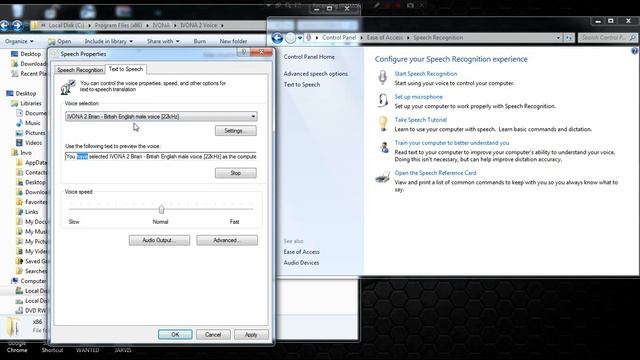Click Open in the Explorer toolbar

(x=60, y=41)
